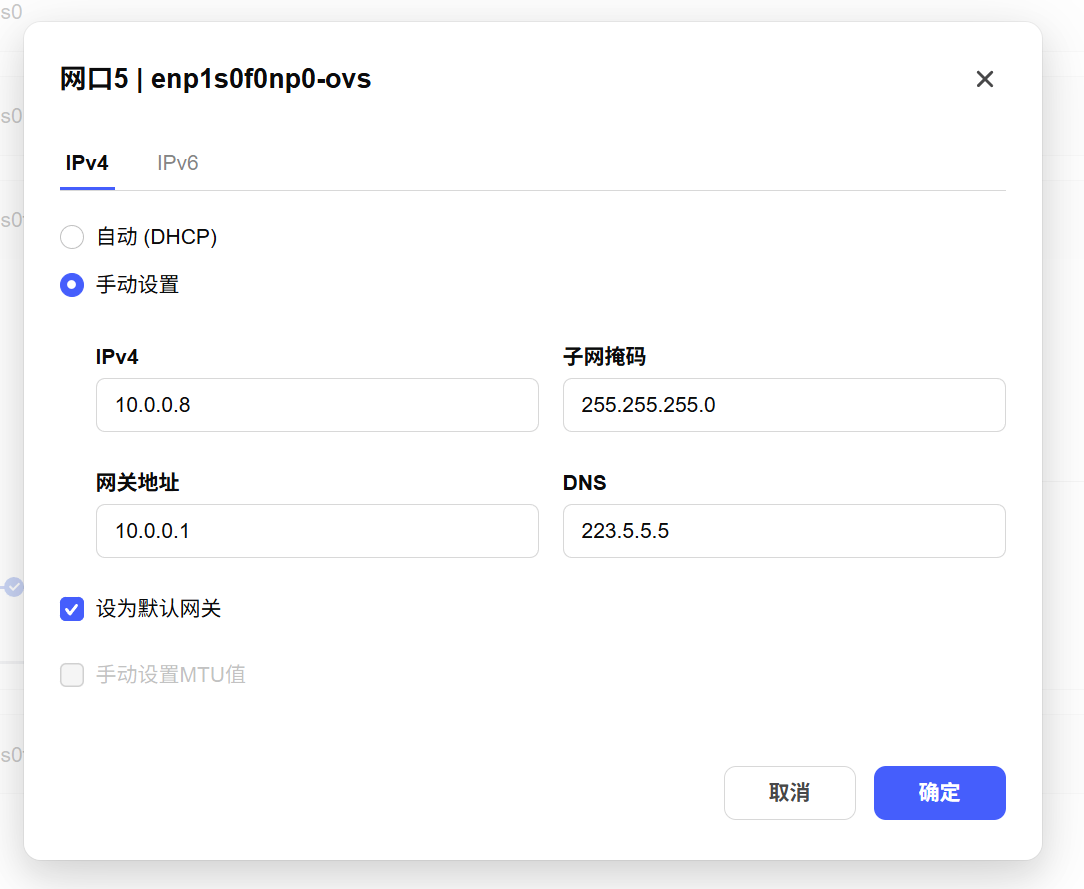
Task: Uncheck the 设为默认网关 checkbox
Action: coord(72,609)
